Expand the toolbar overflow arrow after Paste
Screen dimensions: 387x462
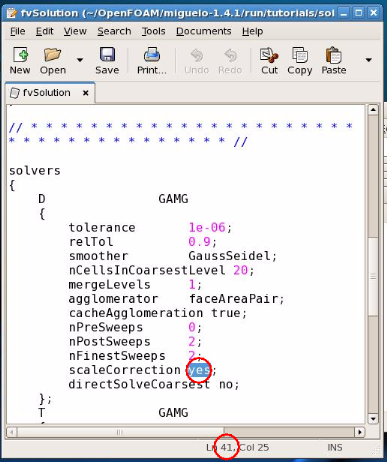[368, 60]
